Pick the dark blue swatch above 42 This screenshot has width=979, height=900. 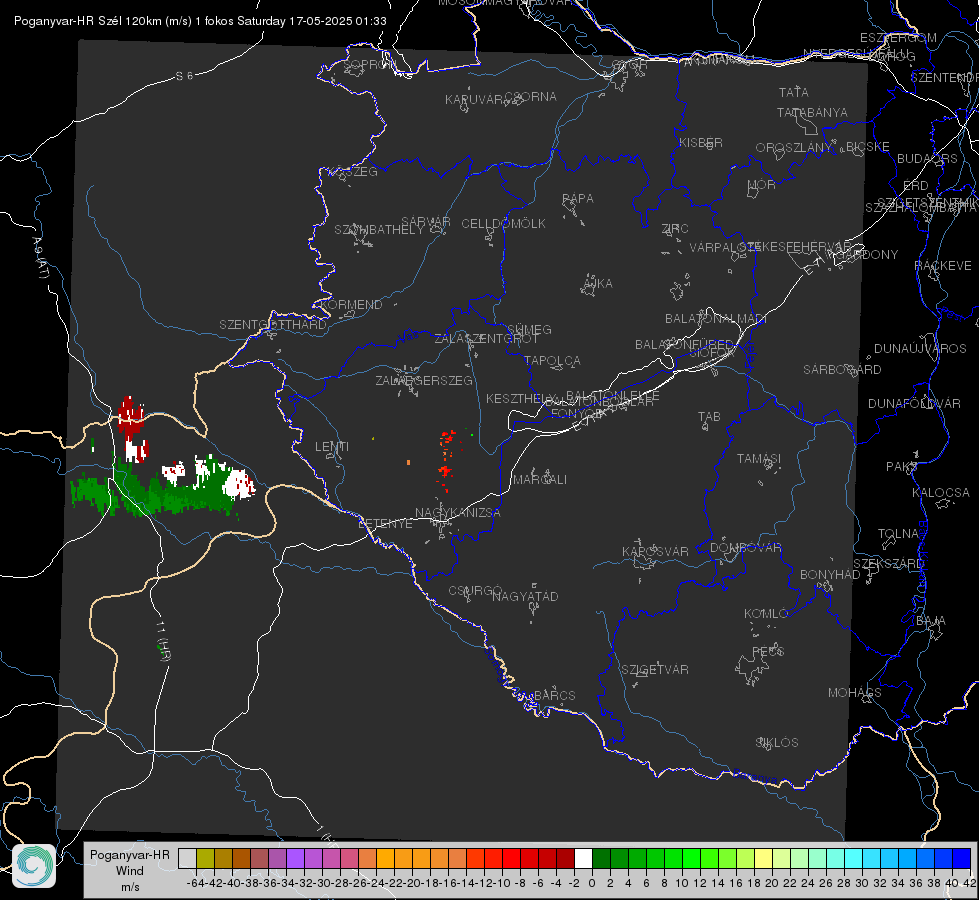click(962, 858)
